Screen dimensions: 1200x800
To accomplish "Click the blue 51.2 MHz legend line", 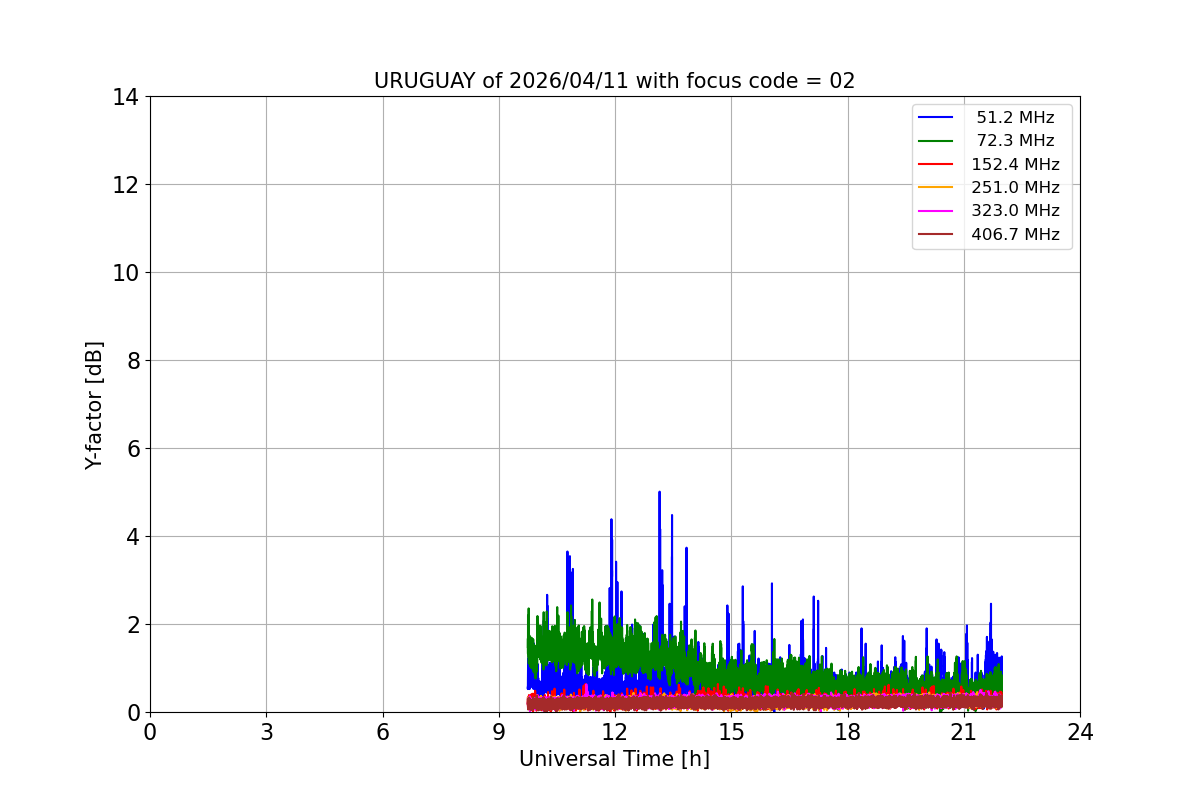I will point(936,118).
